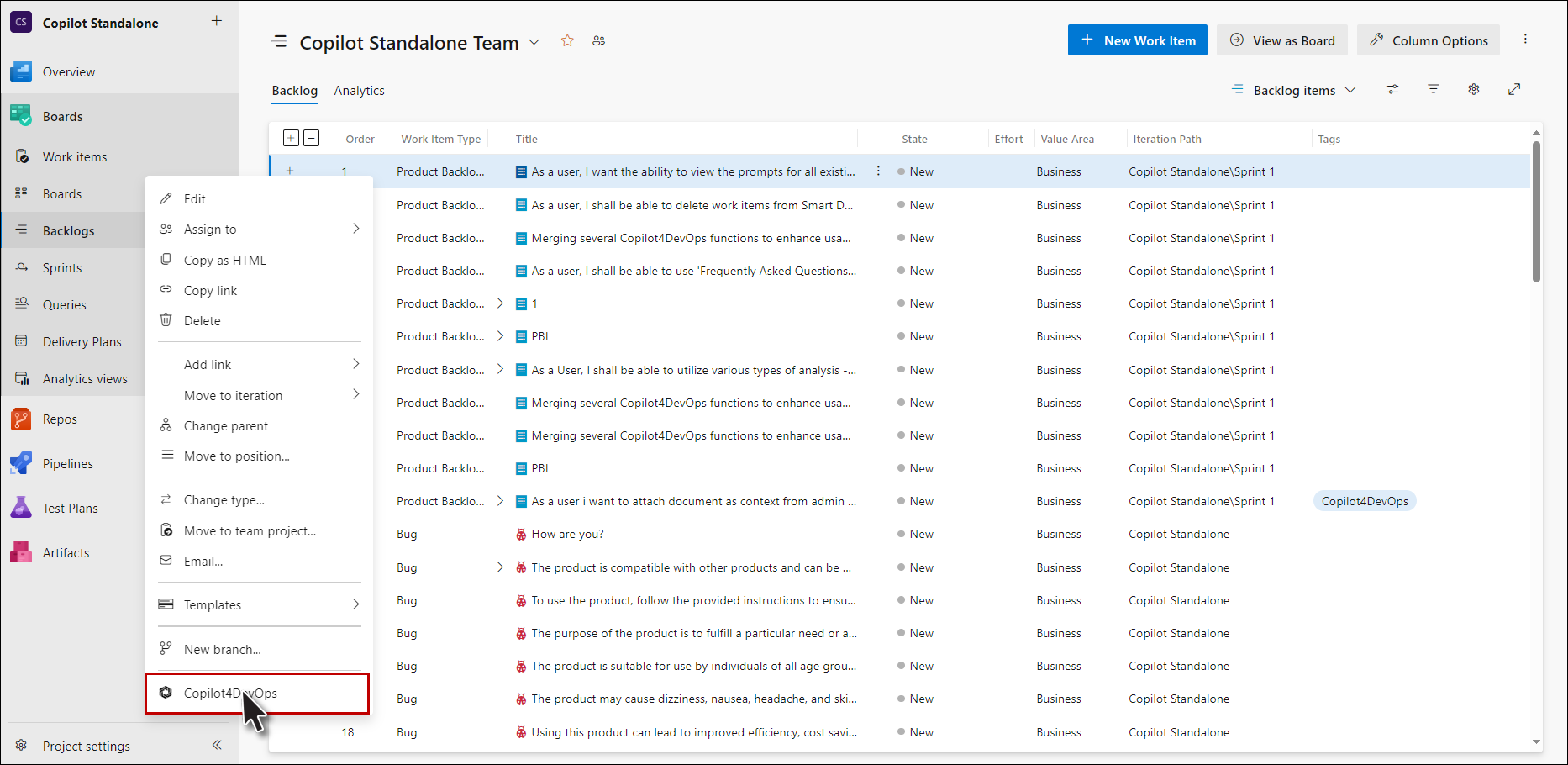Open the Artifacts hub icon
1568x765 pixels.
(x=21, y=552)
